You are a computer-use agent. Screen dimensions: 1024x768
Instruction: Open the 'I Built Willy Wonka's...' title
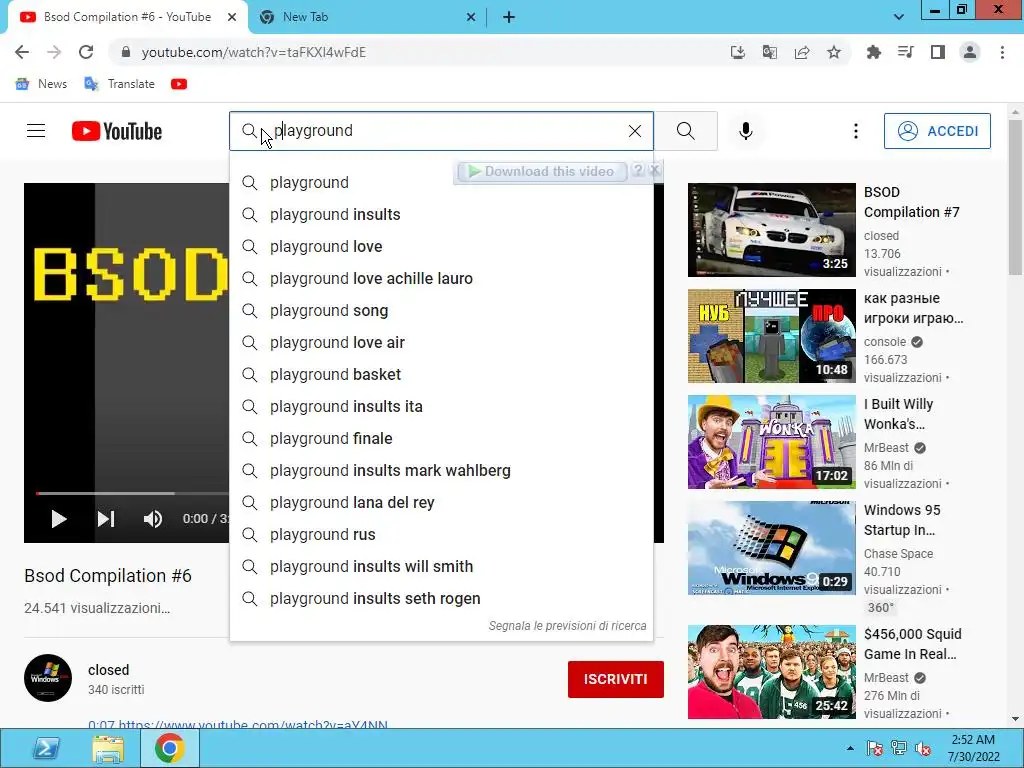[899, 414]
